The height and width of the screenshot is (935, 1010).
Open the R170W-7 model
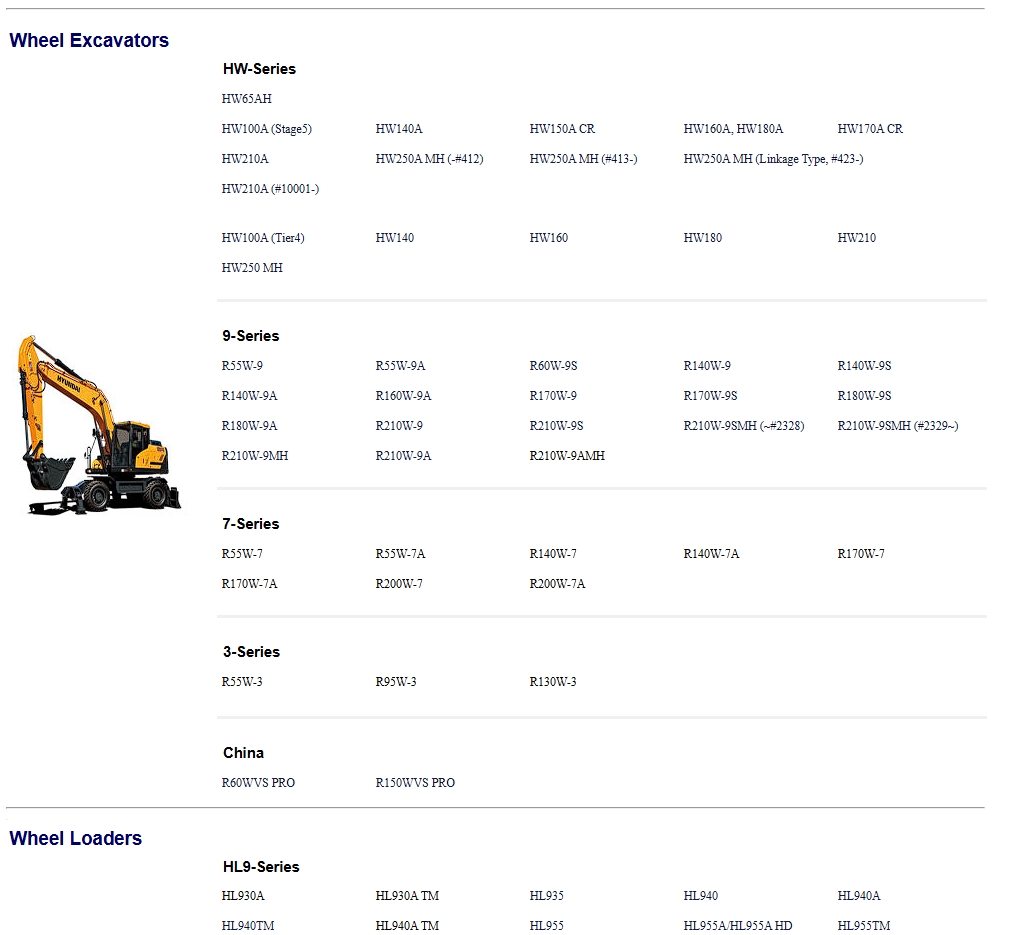tap(861, 554)
